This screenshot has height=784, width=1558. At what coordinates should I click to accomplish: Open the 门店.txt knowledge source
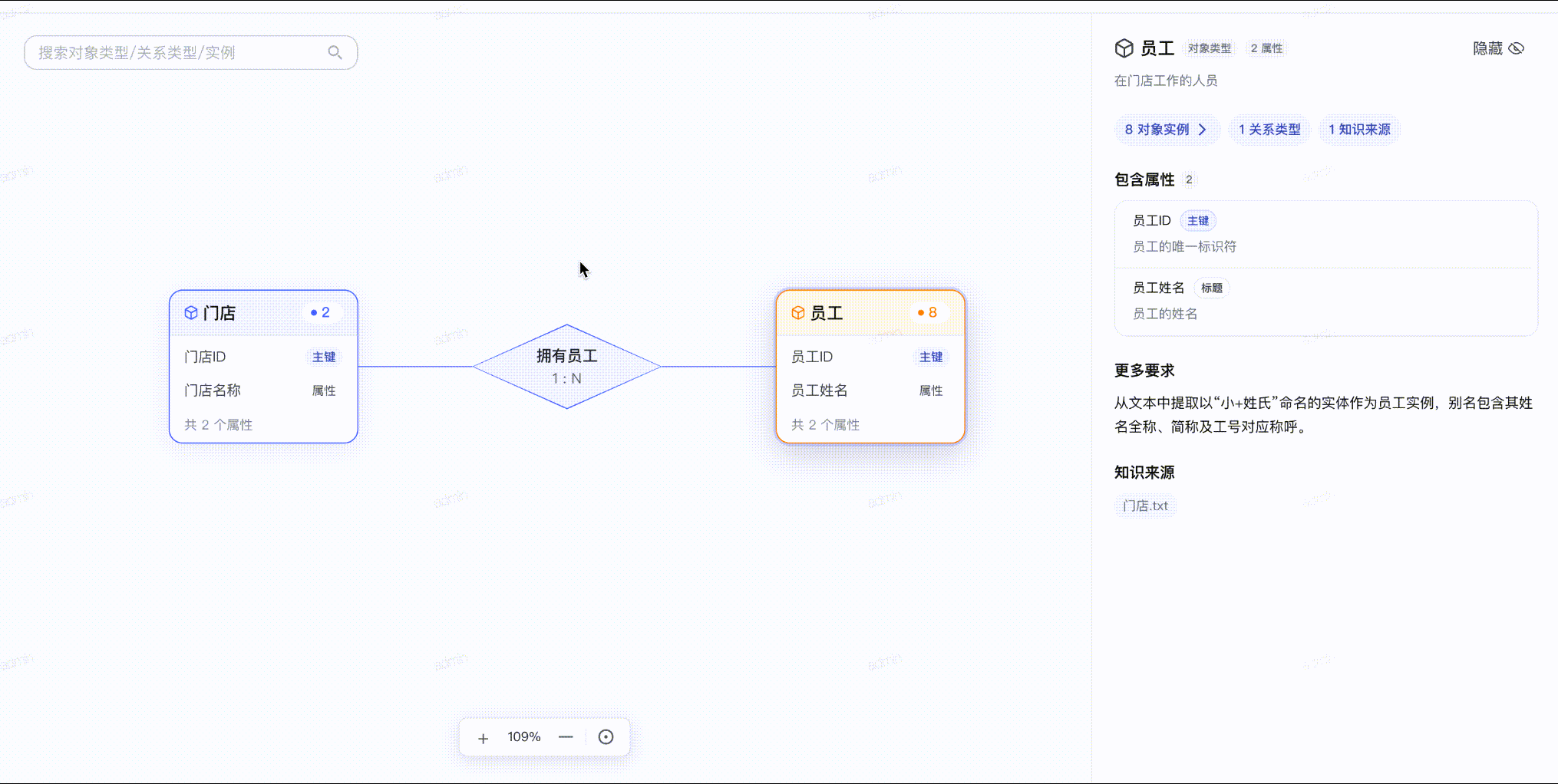(x=1145, y=506)
